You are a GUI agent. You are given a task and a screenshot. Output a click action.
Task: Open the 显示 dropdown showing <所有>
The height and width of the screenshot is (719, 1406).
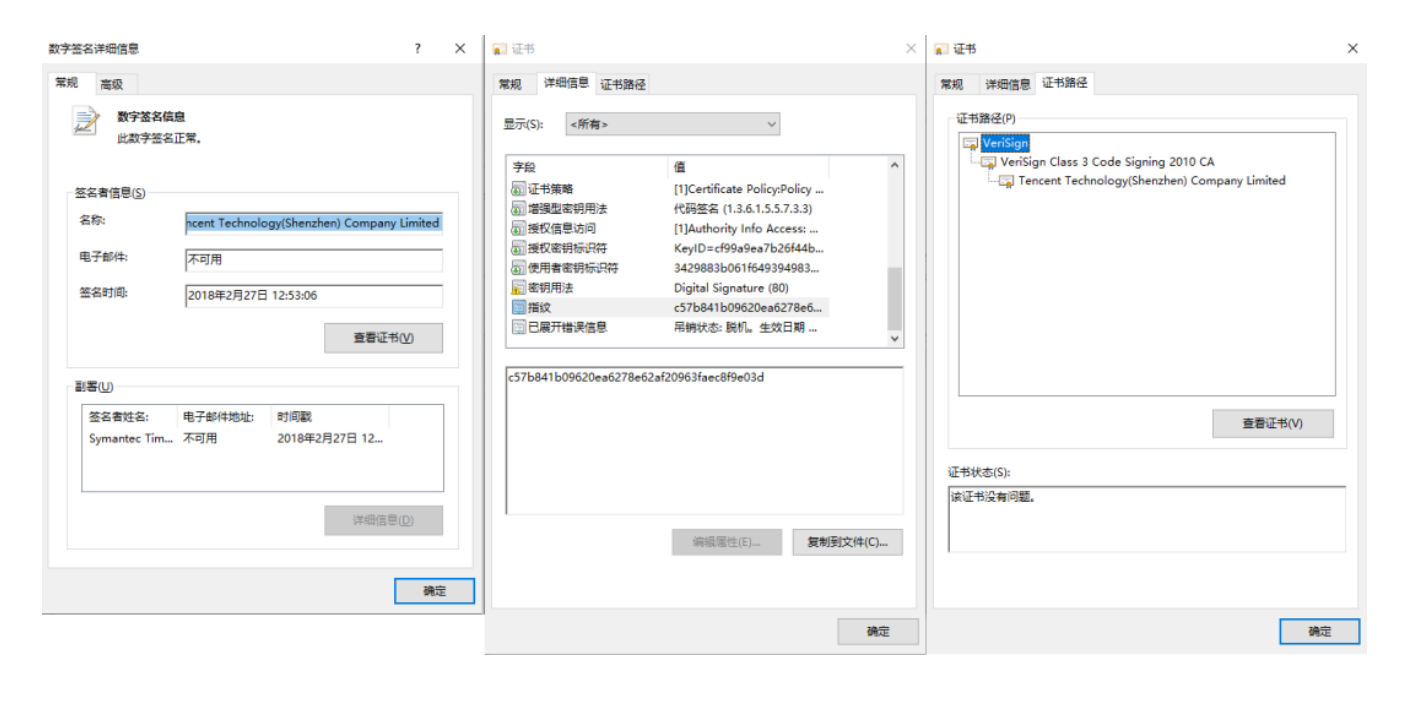pyautogui.click(x=672, y=124)
